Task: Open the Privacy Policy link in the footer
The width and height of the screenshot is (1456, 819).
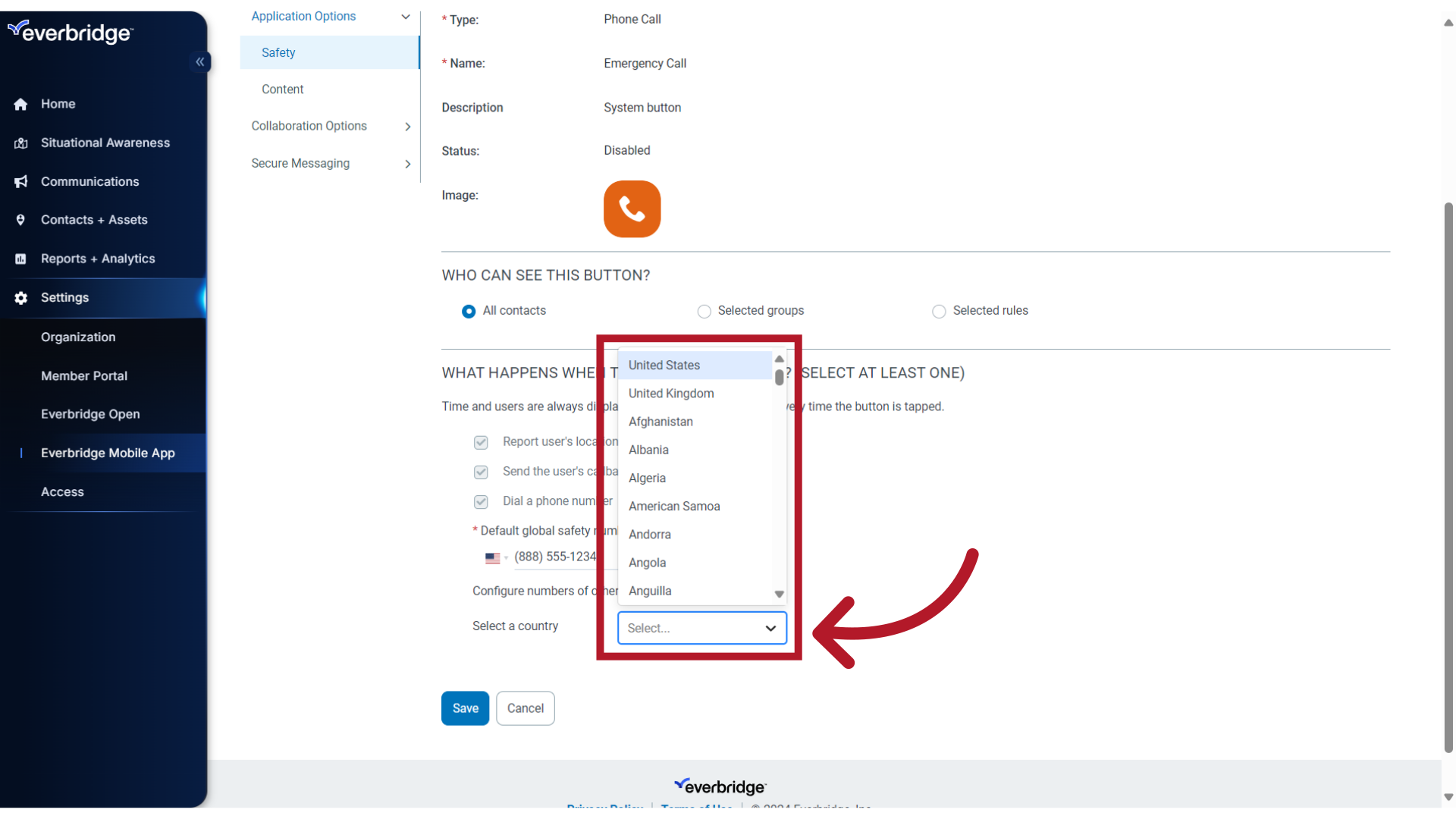Action: (604, 807)
